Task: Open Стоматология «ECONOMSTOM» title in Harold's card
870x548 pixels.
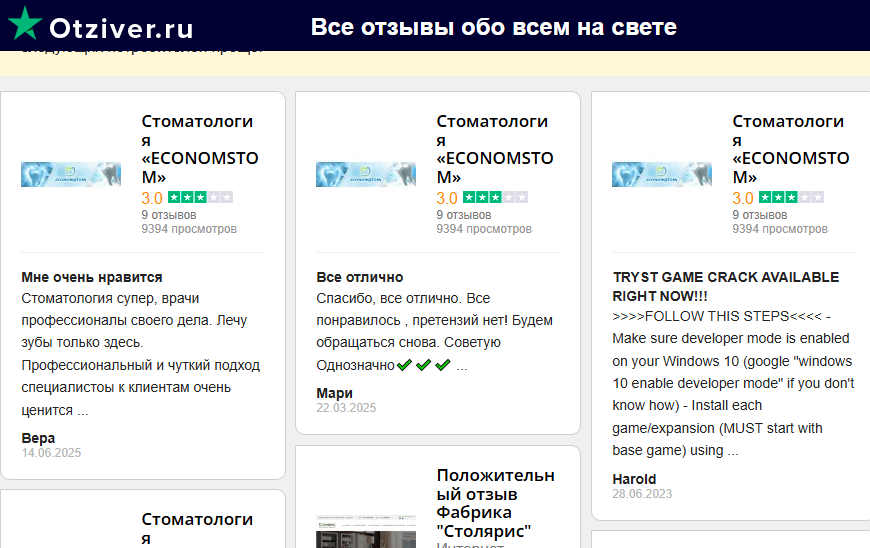Action: 791,149
